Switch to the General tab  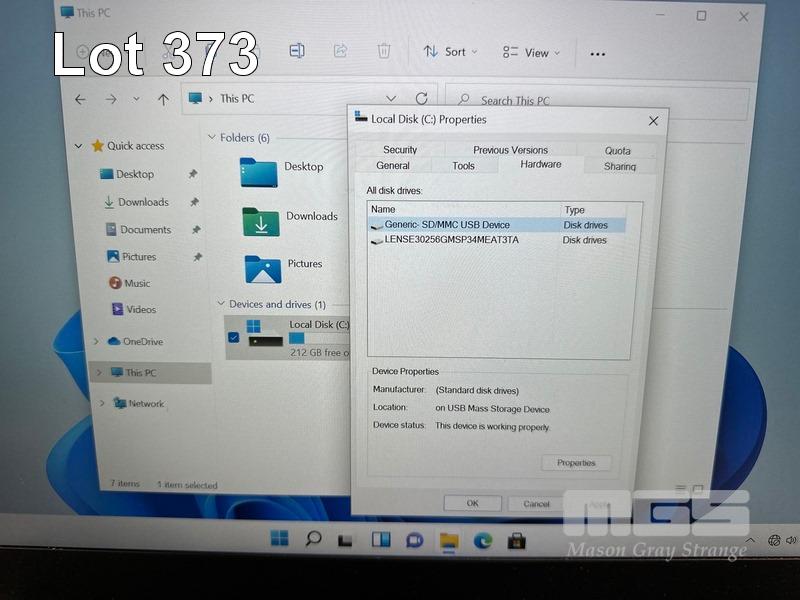click(393, 166)
